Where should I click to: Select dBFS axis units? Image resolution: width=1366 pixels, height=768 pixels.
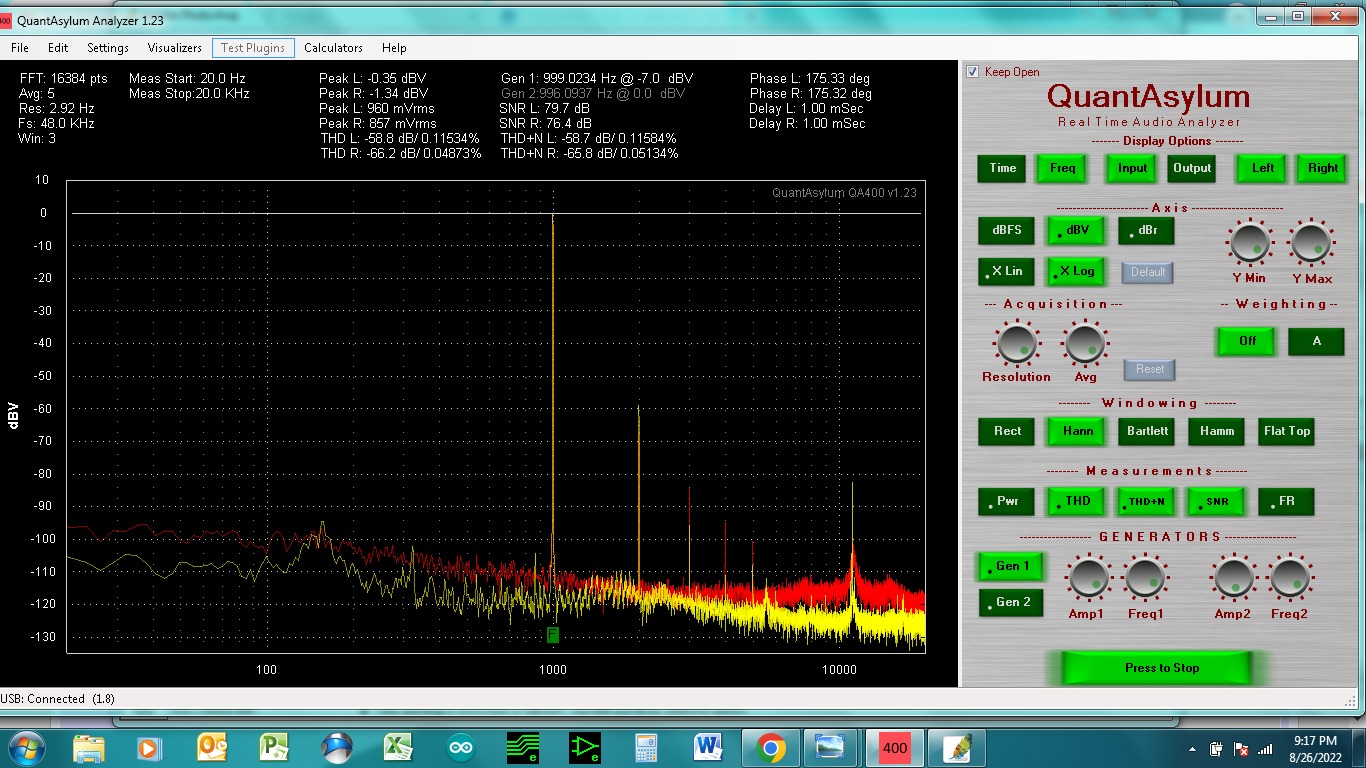point(1007,230)
